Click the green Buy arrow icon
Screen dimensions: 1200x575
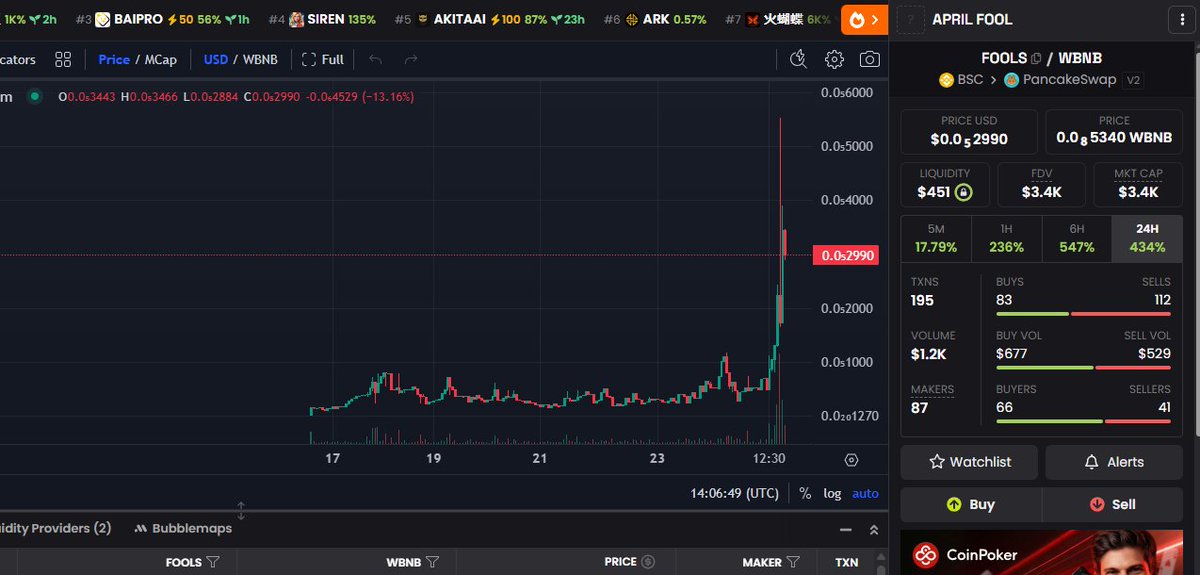[x=954, y=504]
